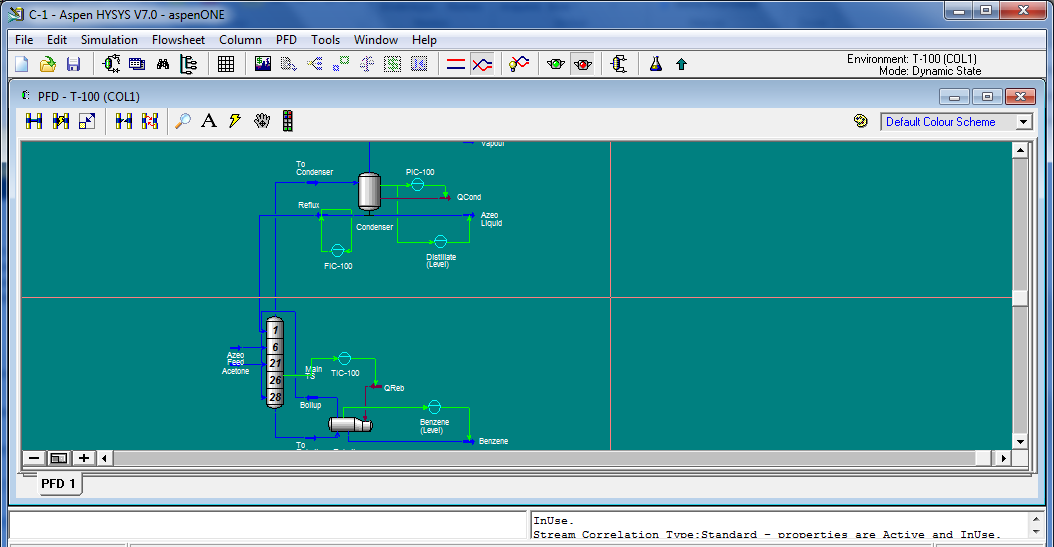Open the Object Palette colored stack icon

tap(288, 121)
